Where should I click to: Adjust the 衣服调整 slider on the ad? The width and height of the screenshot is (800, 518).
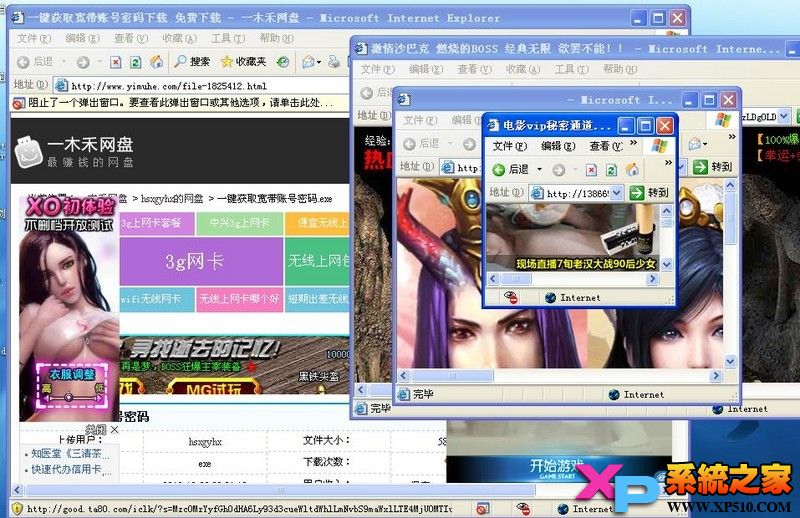click(x=68, y=397)
